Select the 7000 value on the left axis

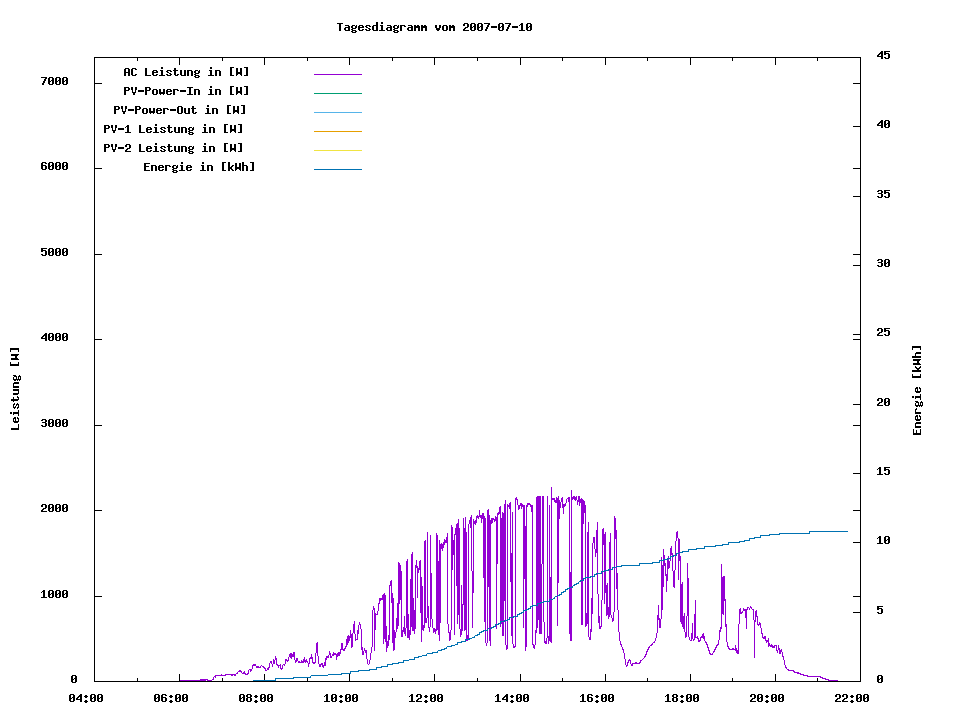[54, 81]
